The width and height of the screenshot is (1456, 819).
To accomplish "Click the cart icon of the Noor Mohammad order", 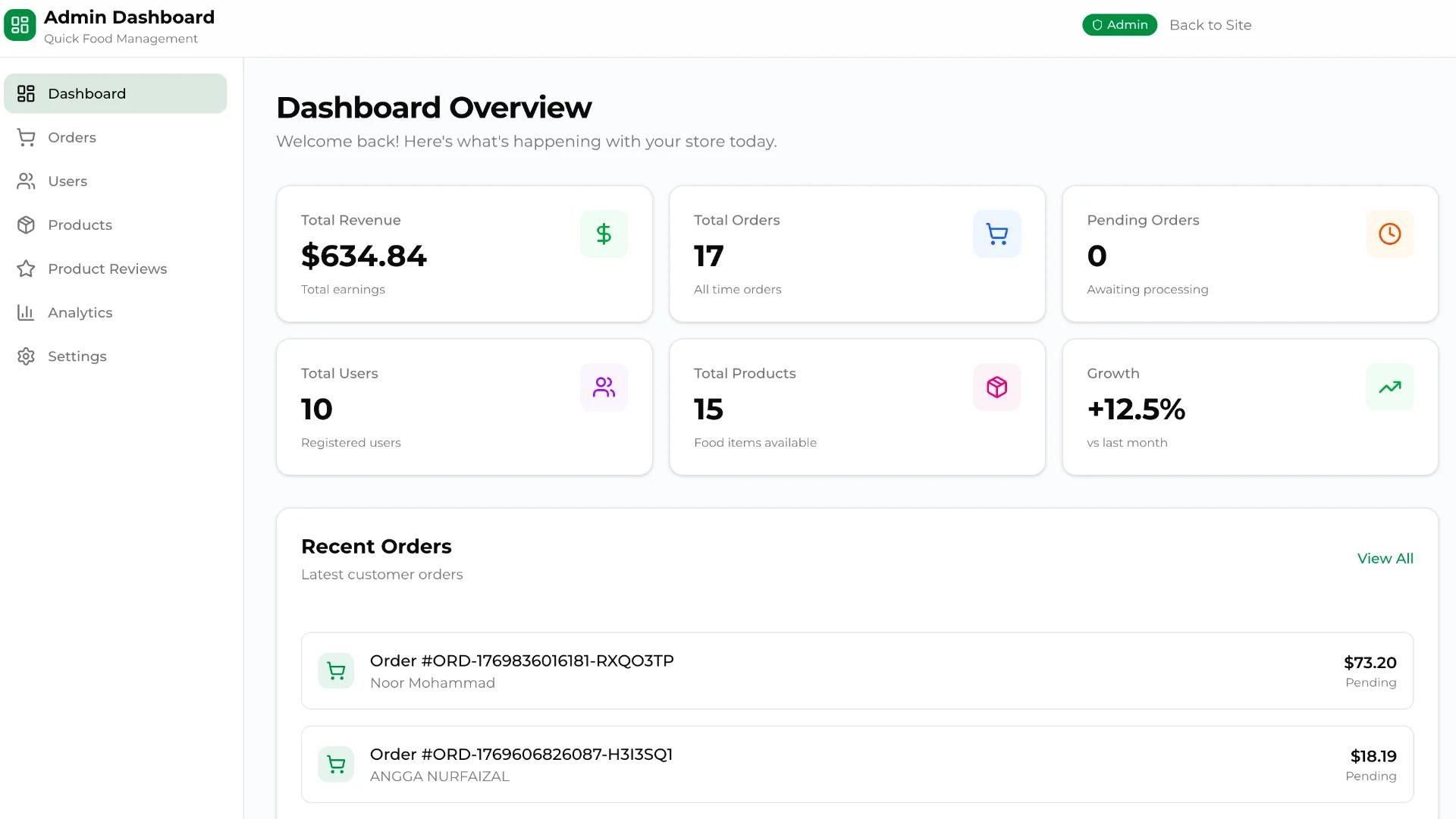I will (x=336, y=671).
